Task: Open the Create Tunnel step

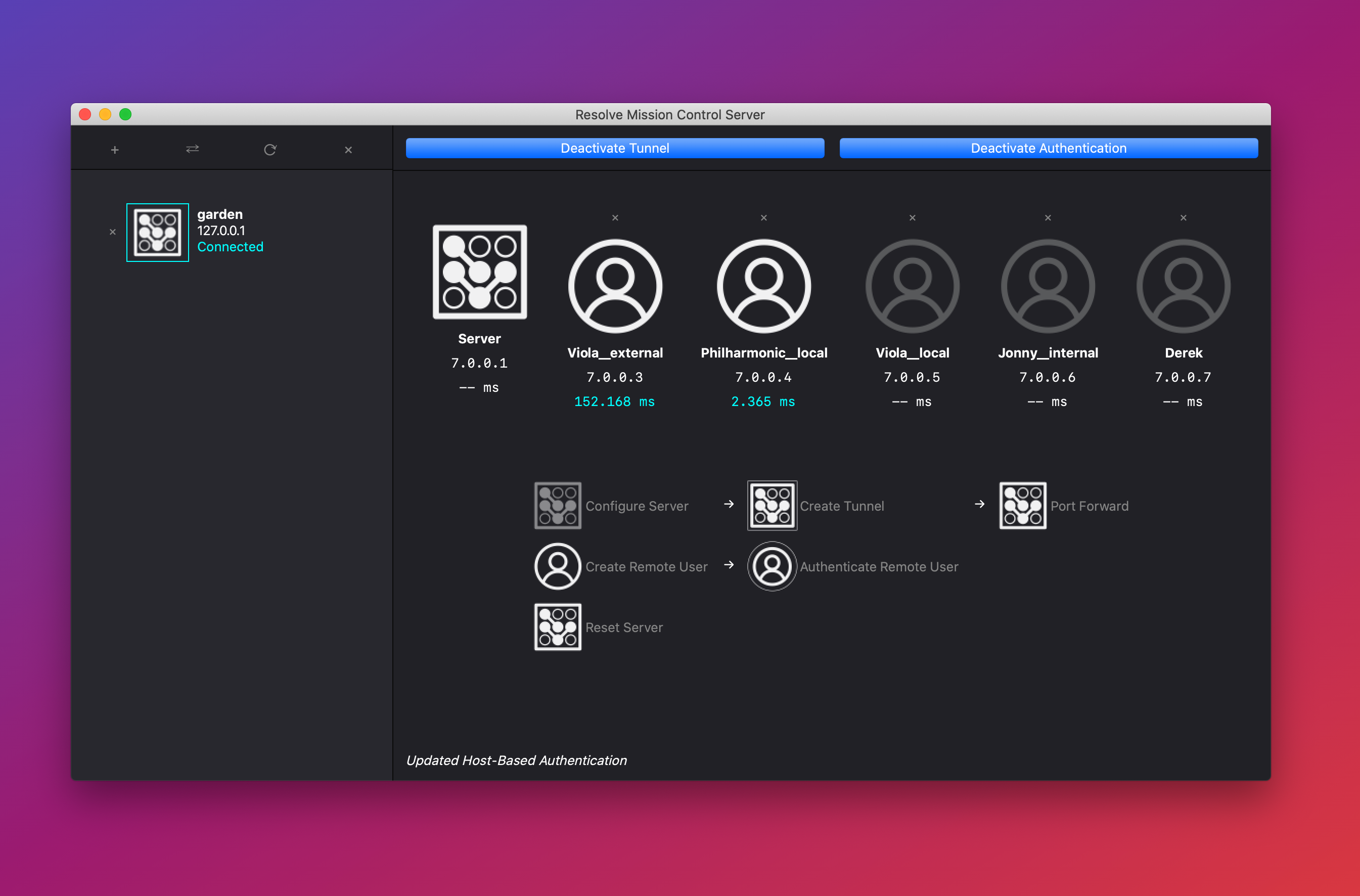Action: tap(772, 506)
